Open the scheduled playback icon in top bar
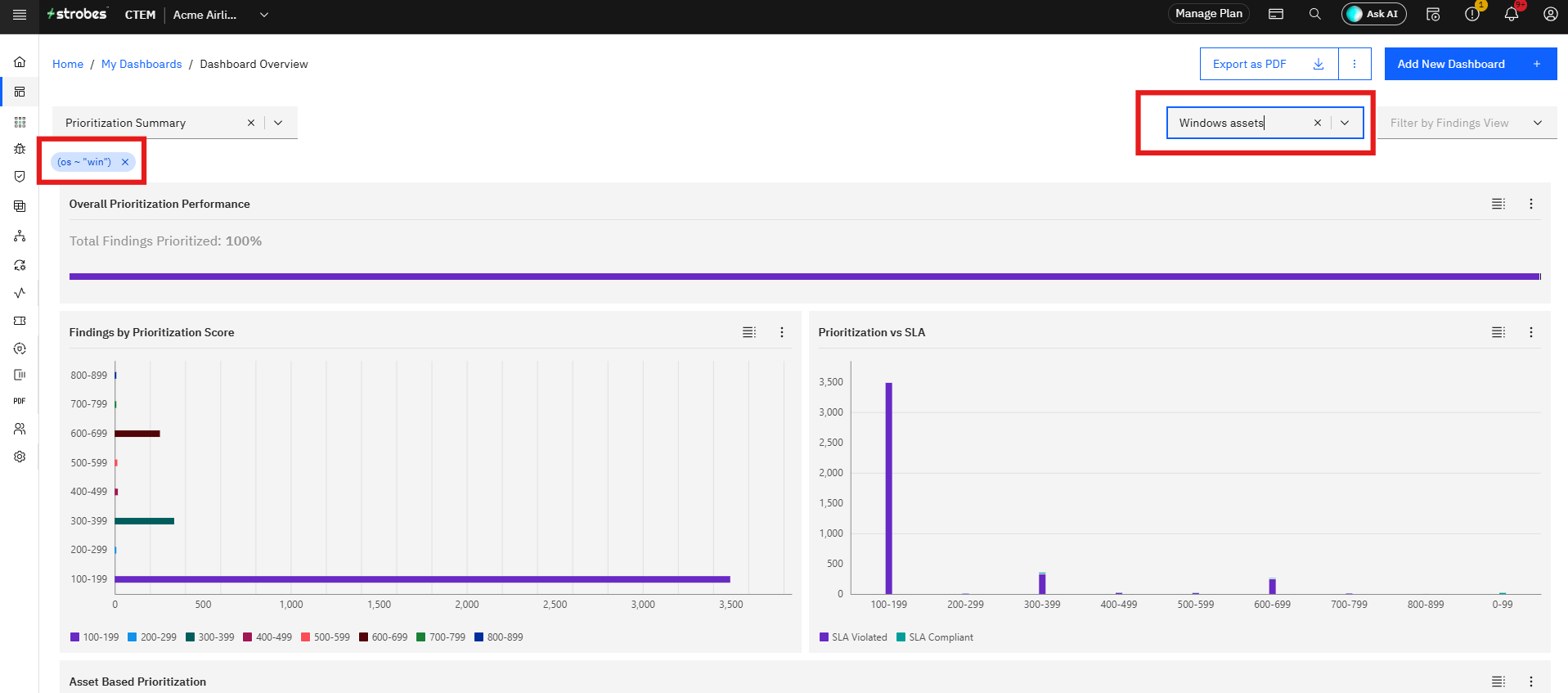 tap(1433, 14)
